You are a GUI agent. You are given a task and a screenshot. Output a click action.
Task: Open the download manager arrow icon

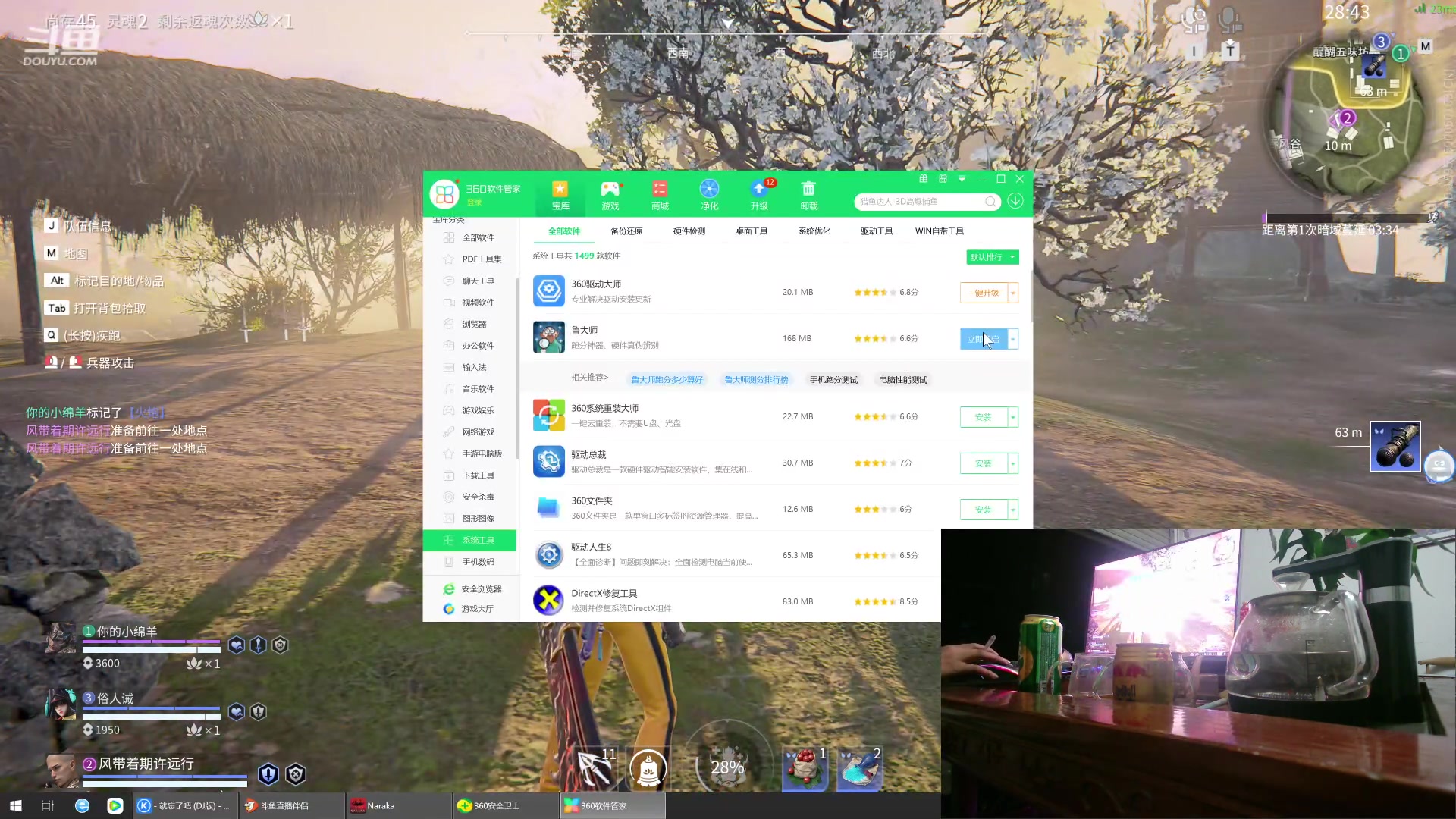coord(1015,200)
